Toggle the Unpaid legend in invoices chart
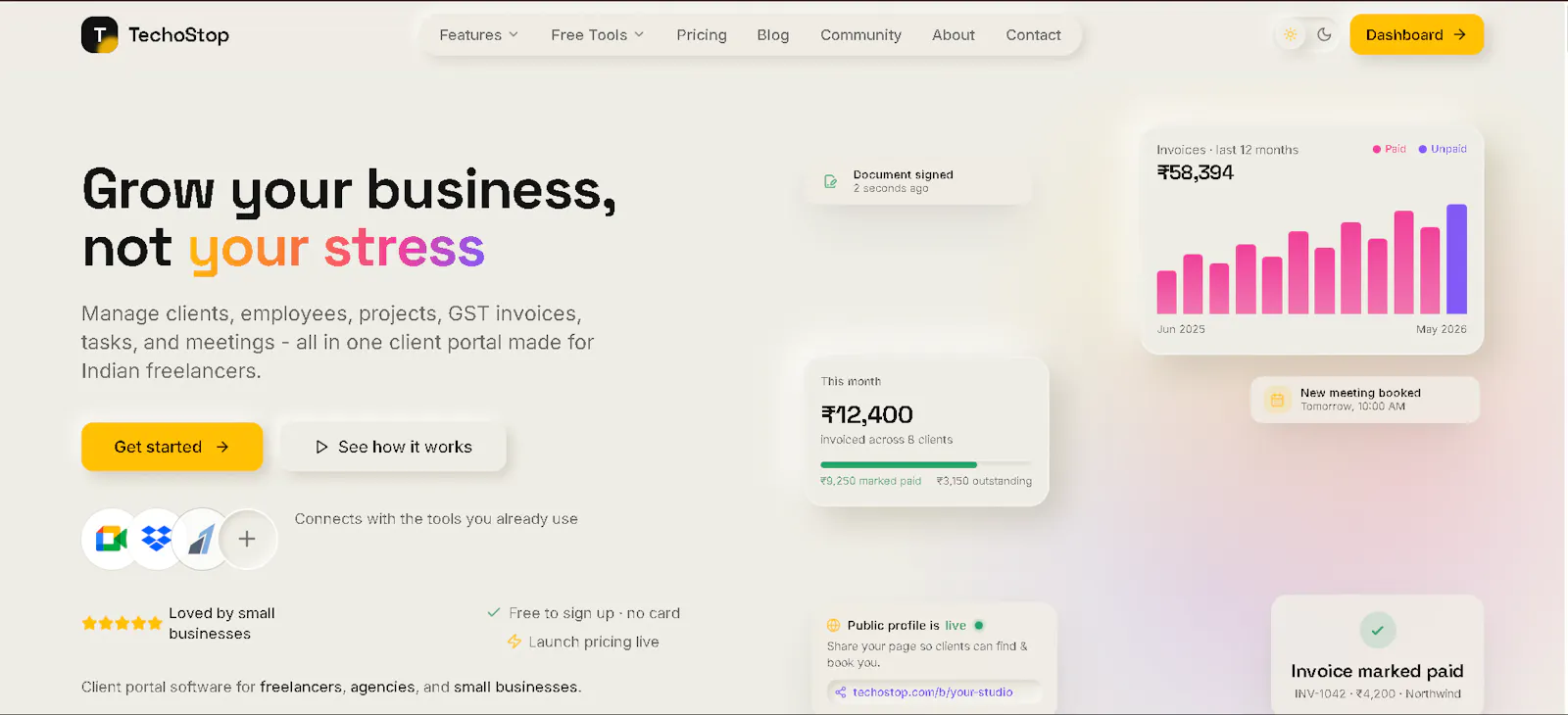Image resolution: width=1568 pixels, height=715 pixels. [x=1443, y=149]
